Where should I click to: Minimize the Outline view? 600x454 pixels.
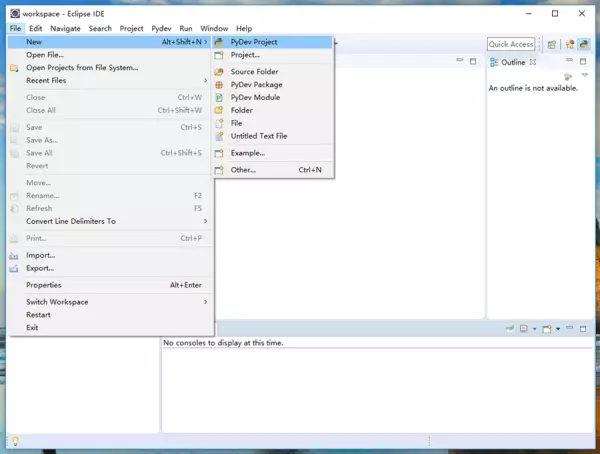570,60
